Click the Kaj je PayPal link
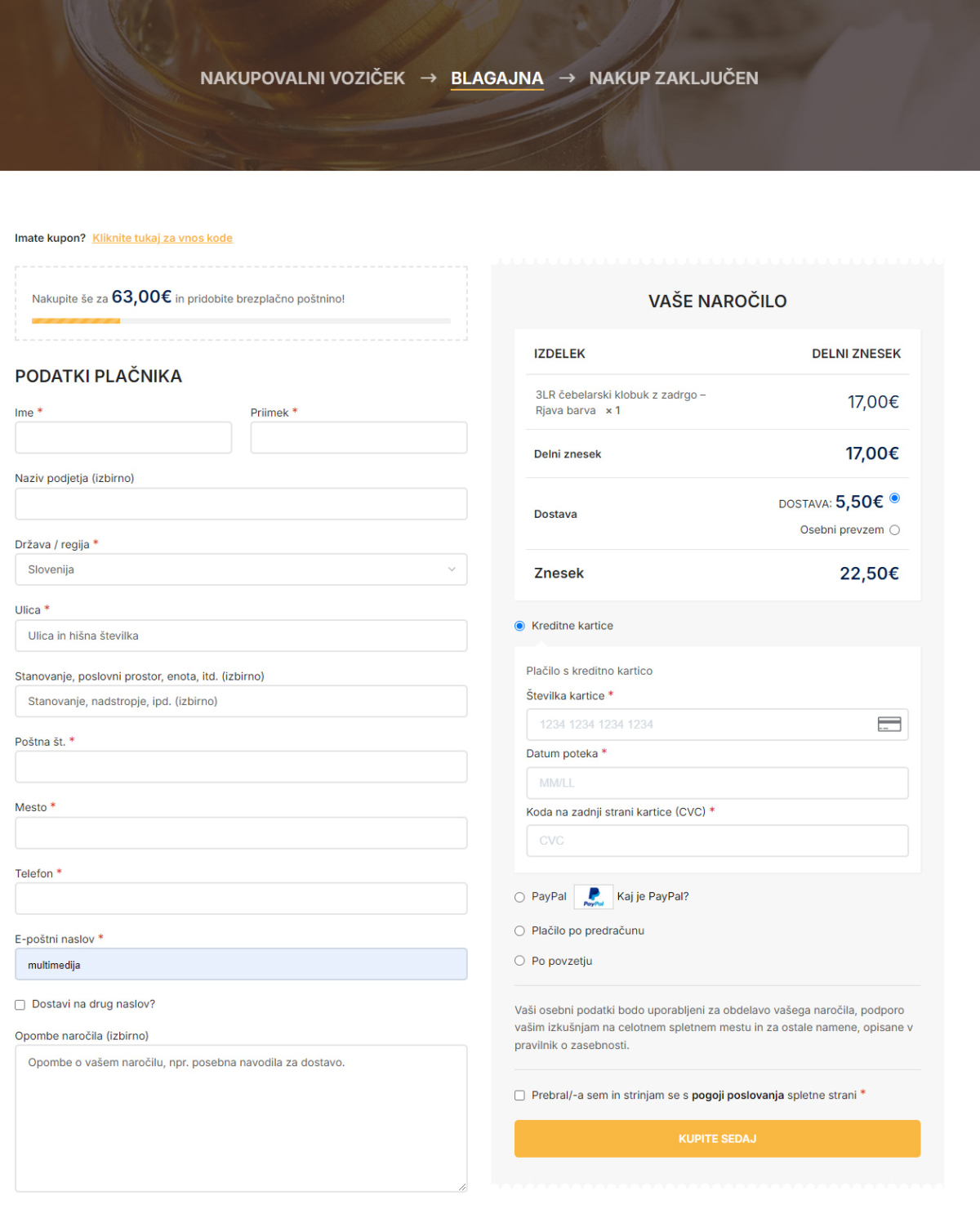 click(653, 897)
